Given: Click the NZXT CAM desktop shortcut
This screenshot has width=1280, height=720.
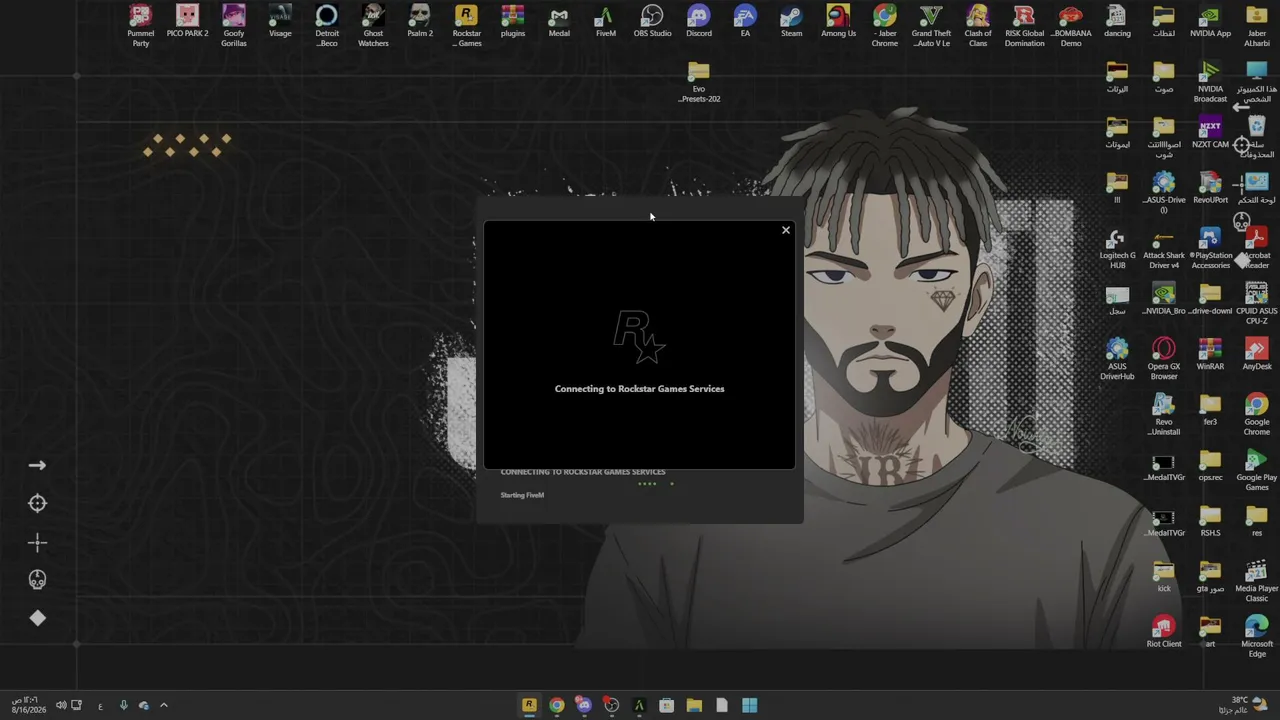Looking at the screenshot, I should click(1210, 134).
